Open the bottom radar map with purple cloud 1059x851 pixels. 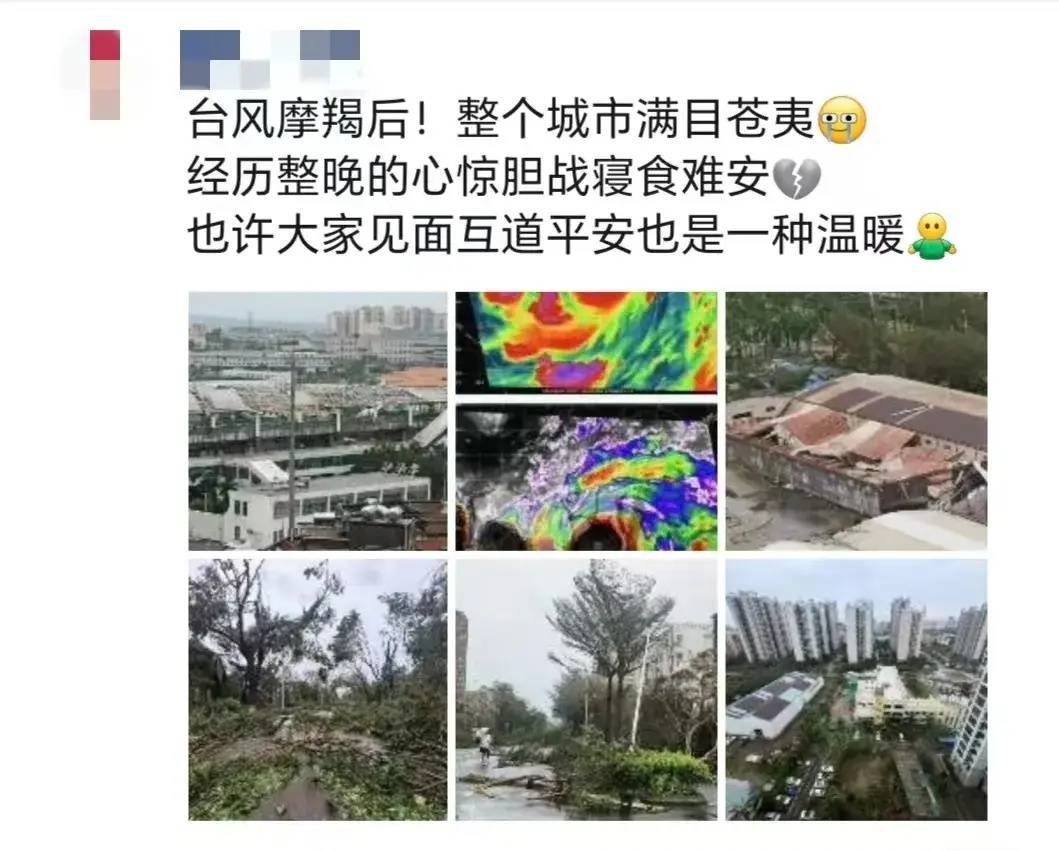(x=586, y=478)
